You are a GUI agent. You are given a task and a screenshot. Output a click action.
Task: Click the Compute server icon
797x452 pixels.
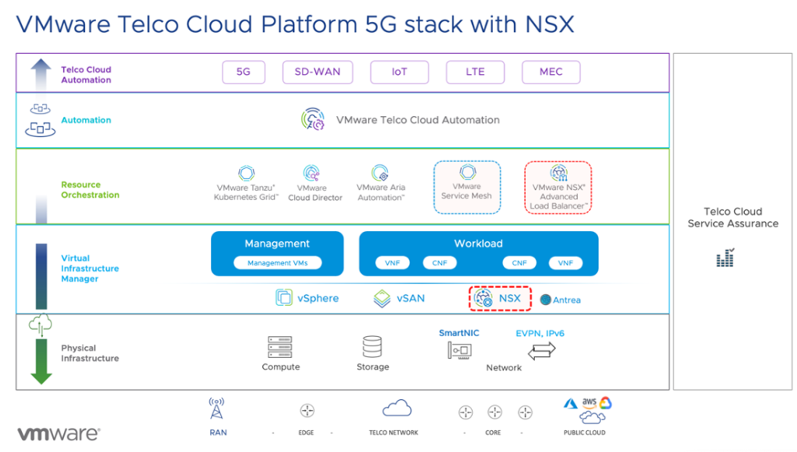coord(280,347)
